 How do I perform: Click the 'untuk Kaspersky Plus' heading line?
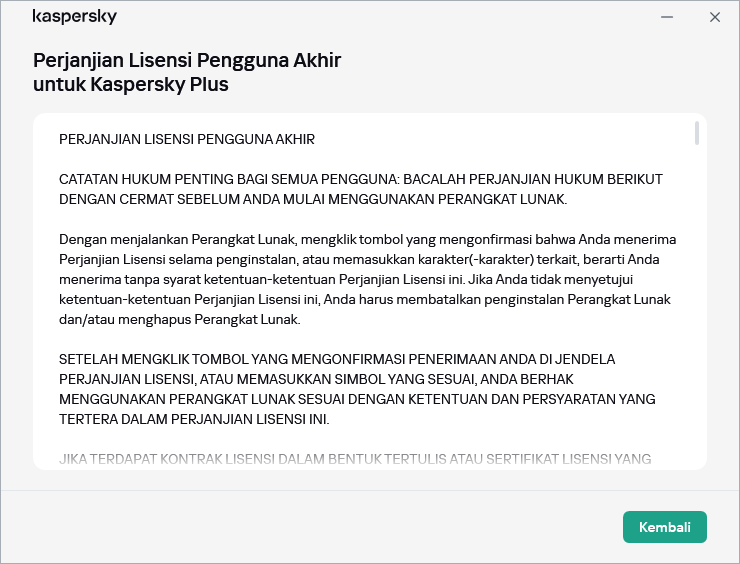click(131, 84)
